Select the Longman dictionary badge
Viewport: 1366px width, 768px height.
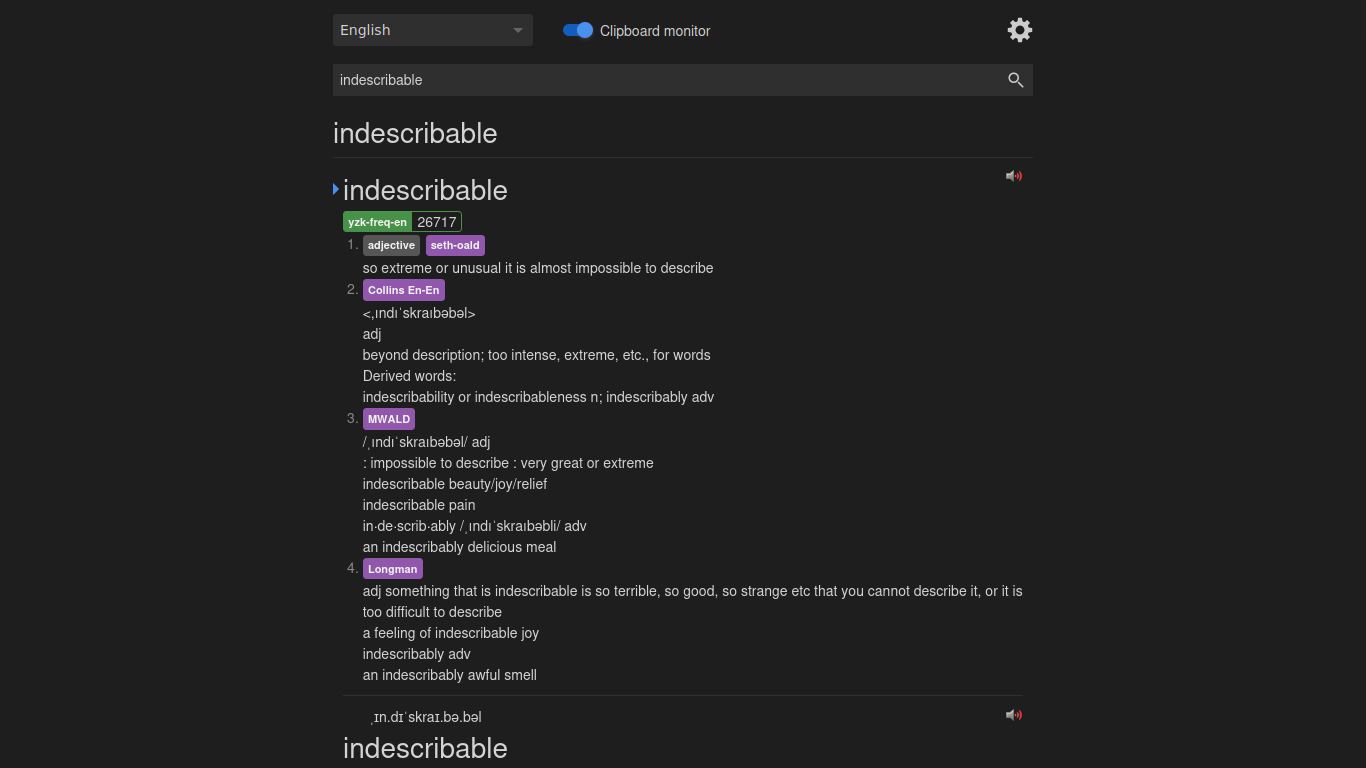pyautogui.click(x=392, y=568)
